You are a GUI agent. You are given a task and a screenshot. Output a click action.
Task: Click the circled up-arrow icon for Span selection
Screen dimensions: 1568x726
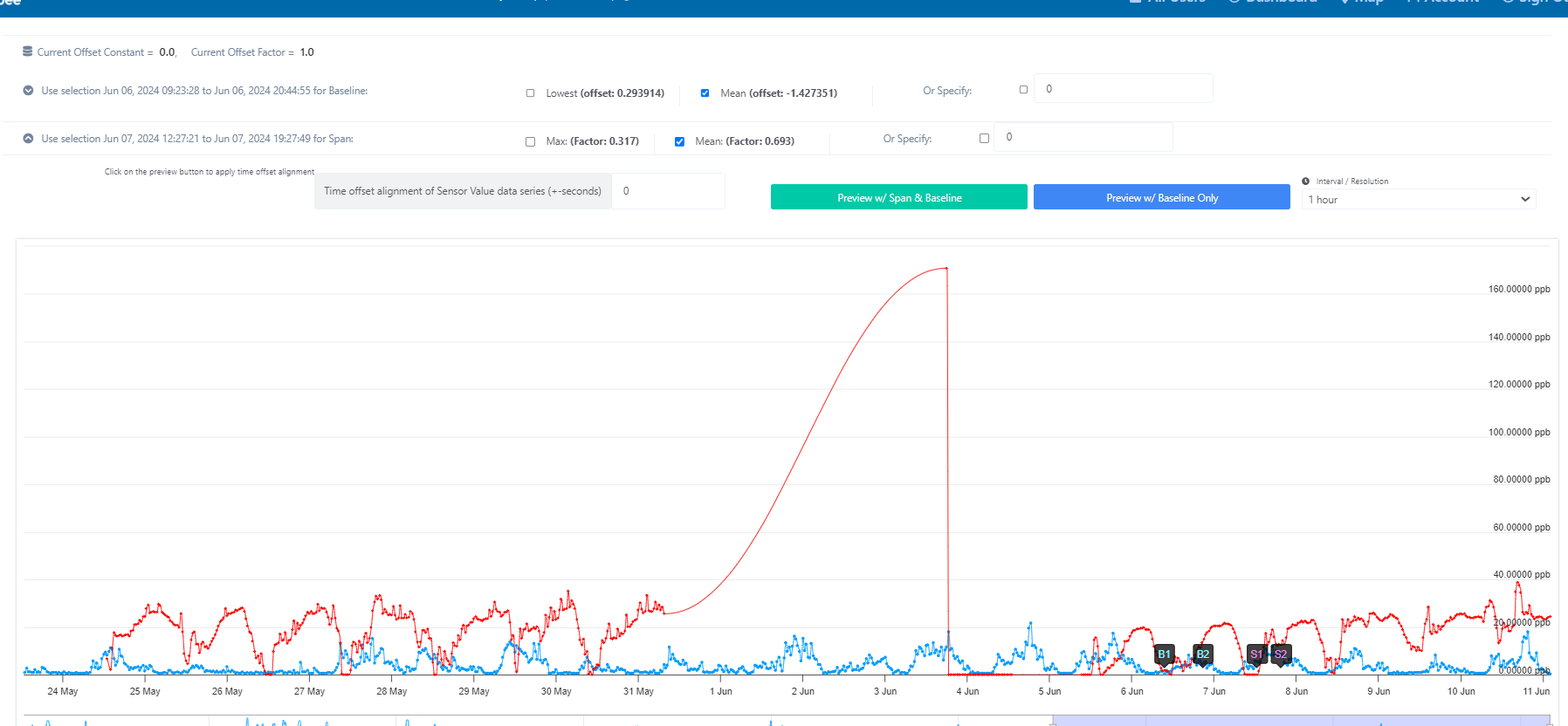(x=28, y=139)
